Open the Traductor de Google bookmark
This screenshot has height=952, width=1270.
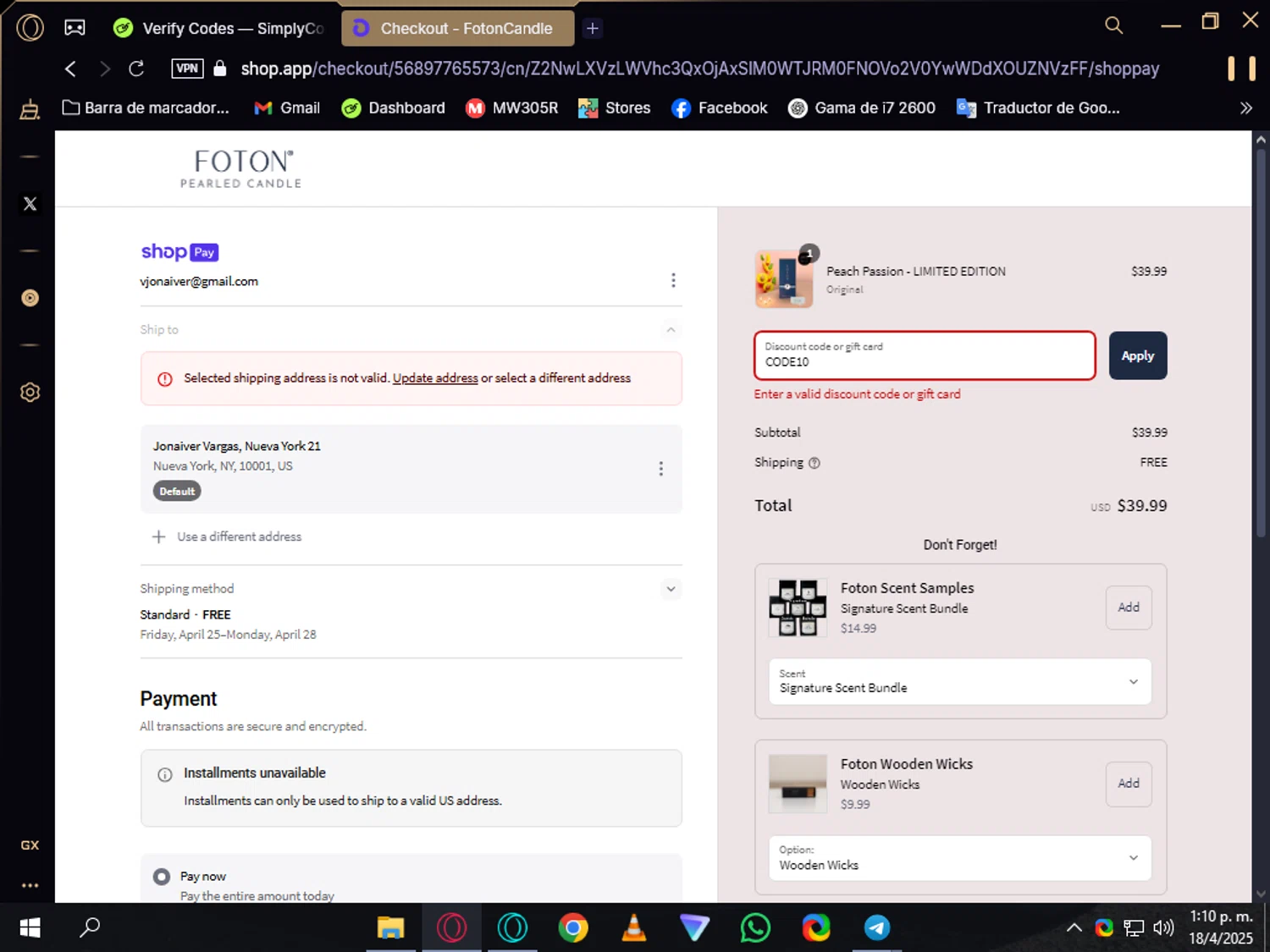[1038, 108]
